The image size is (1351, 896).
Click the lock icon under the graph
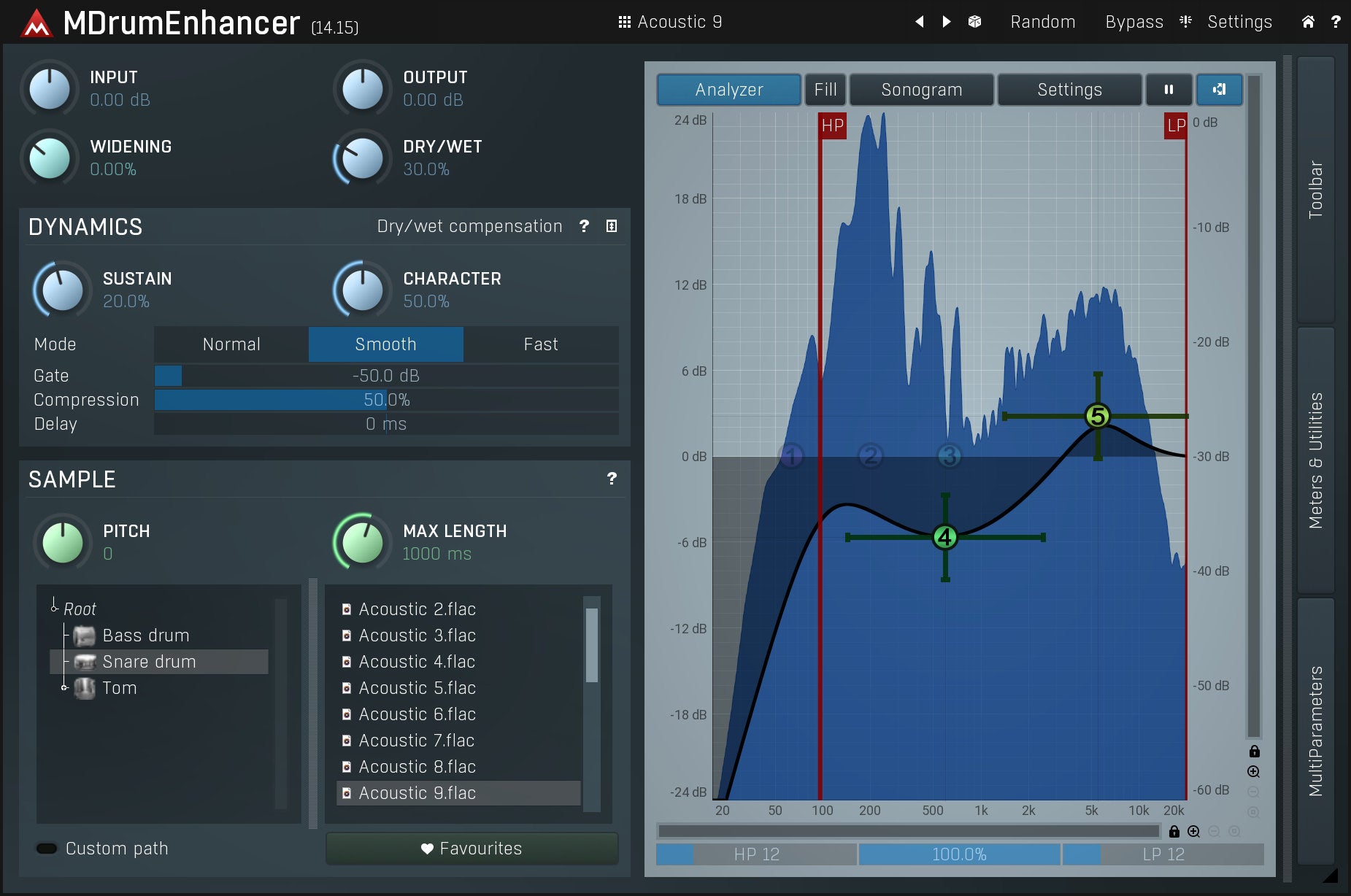(x=1174, y=832)
